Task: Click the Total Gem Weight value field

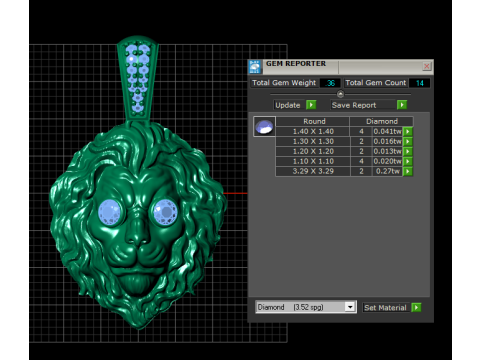Action: [330, 83]
